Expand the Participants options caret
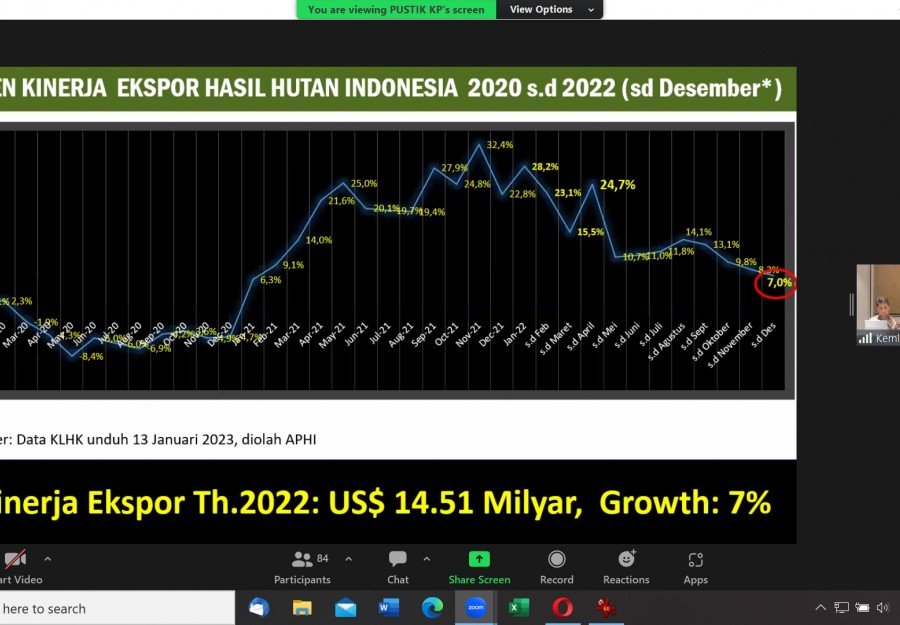Image resolution: width=900 pixels, height=625 pixels. click(348, 559)
